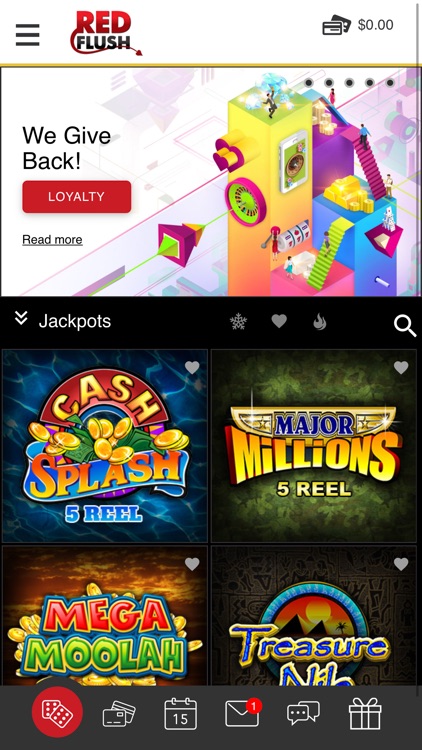The image size is (422, 750).
Task: Open the mail inbox with notification badge
Action: pyautogui.click(x=243, y=713)
